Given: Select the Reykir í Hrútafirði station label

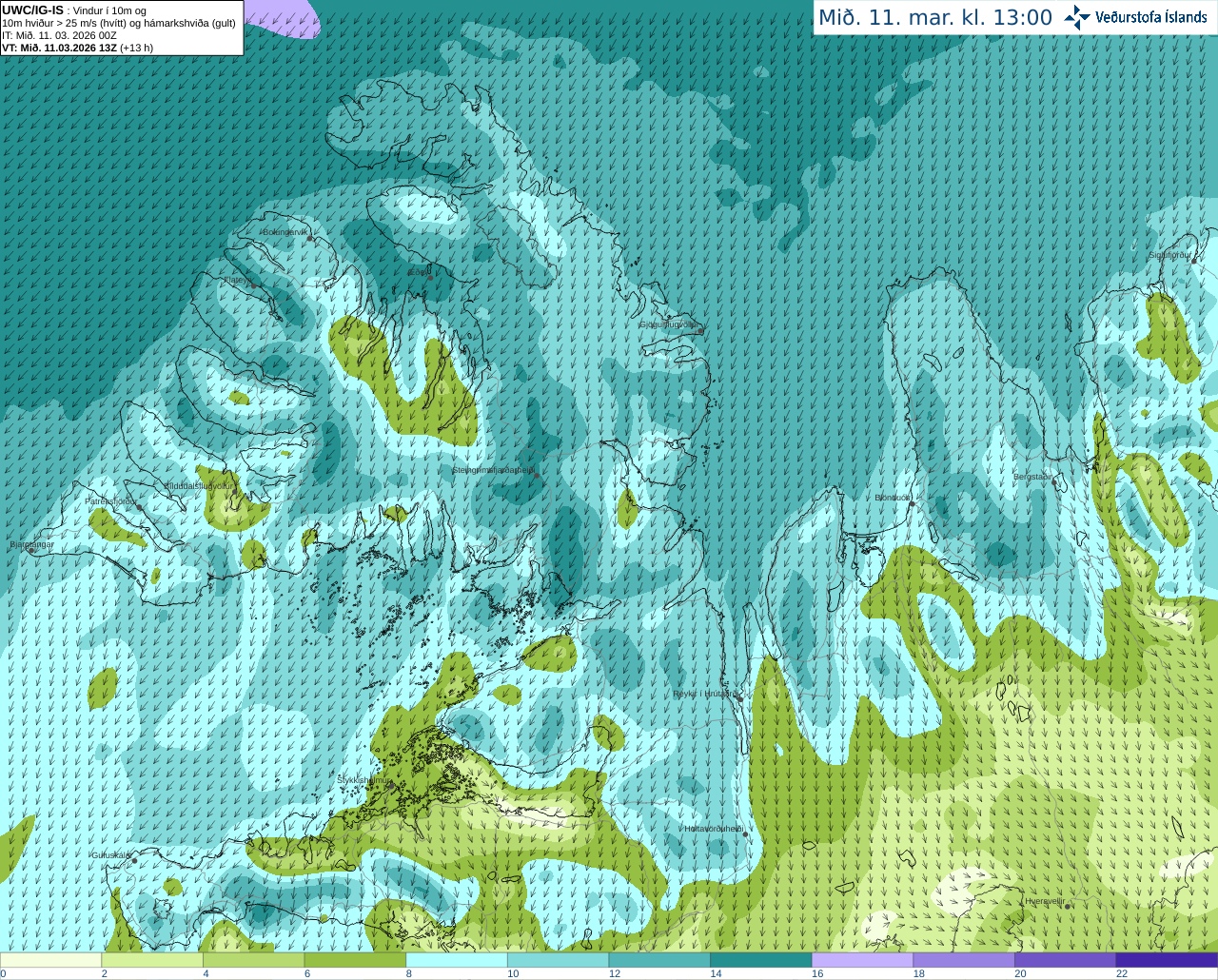Looking at the screenshot, I should [704, 694].
